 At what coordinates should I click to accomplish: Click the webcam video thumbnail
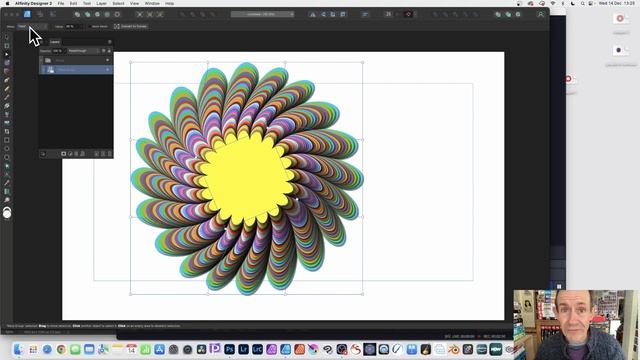(576, 324)
